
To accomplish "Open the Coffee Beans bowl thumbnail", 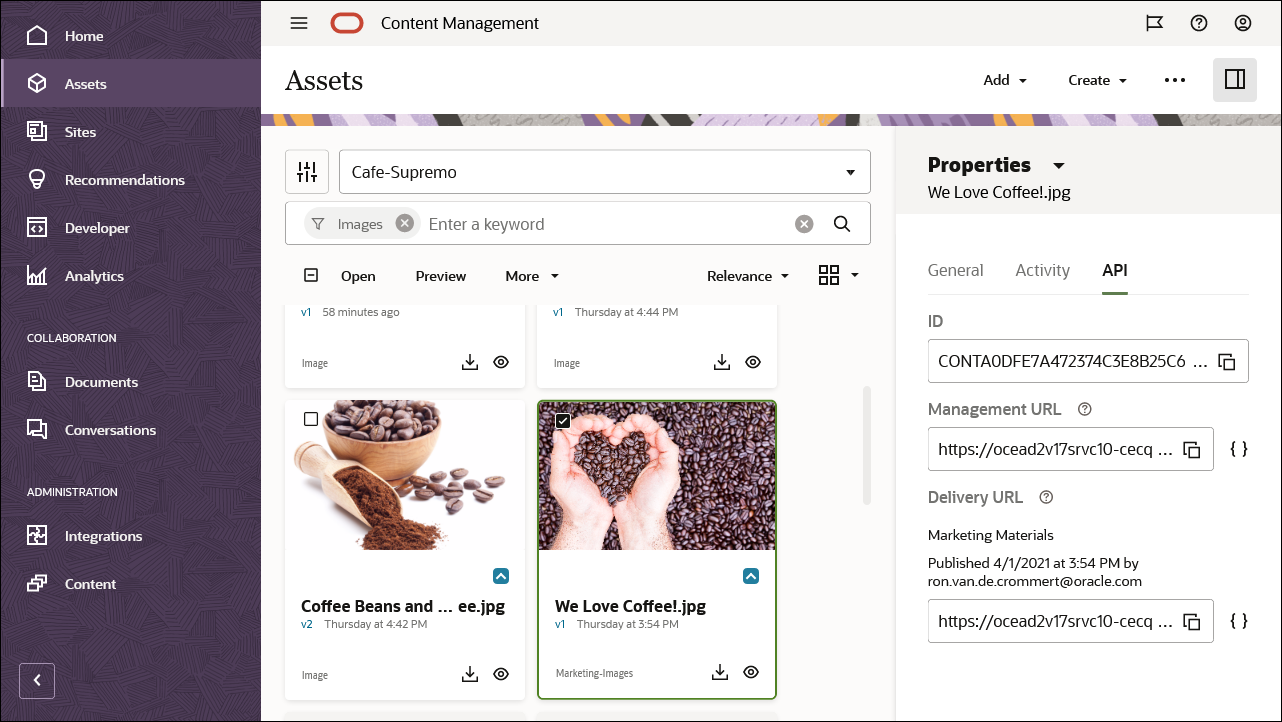I will click(x=405, y=476).
